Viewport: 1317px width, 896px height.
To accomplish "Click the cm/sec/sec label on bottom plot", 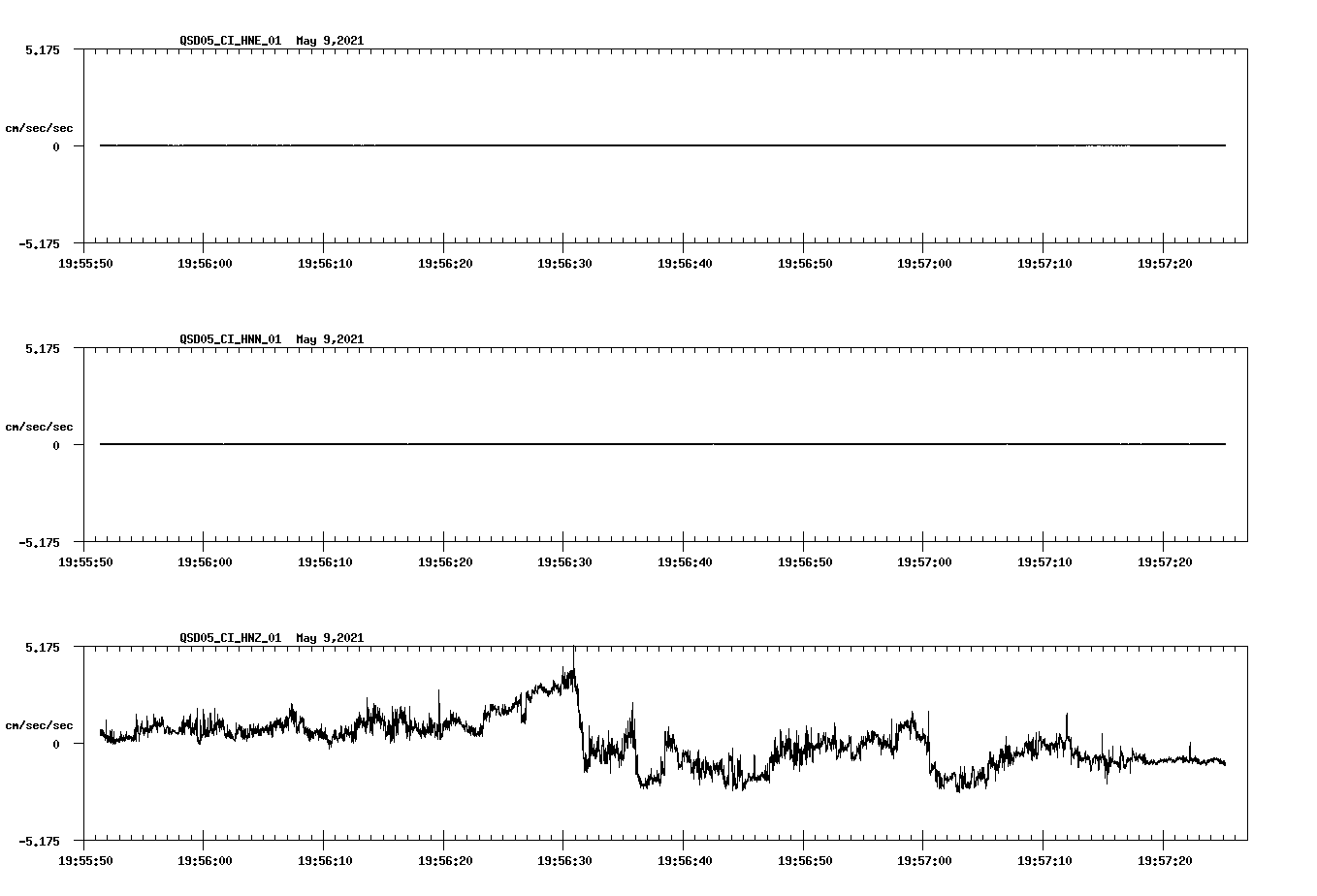I will coord(40,724).
